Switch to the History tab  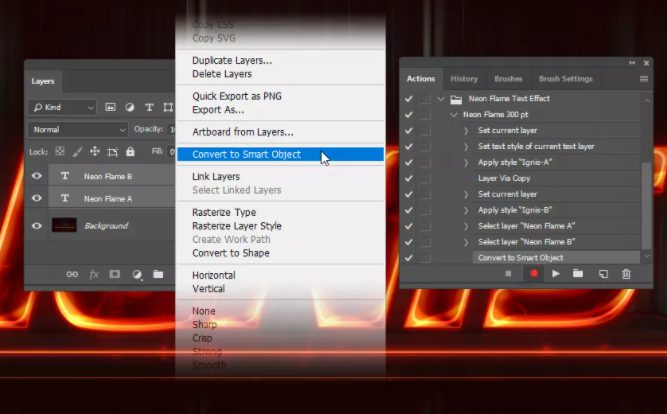coord(464,79)
